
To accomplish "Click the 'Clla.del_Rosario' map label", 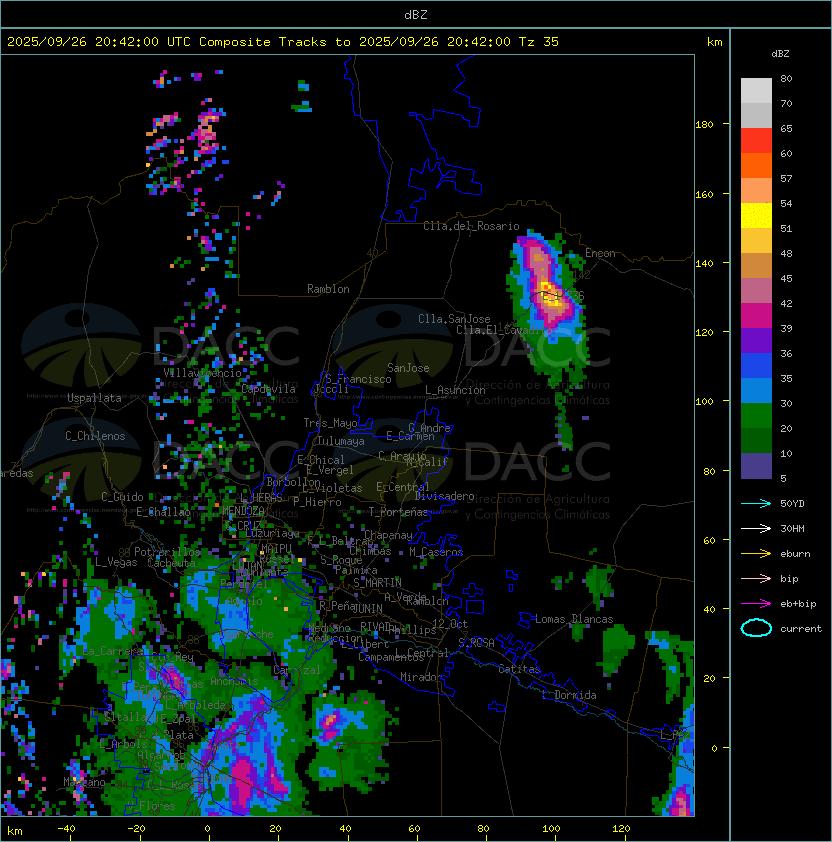I will click(x=471, y=226).
